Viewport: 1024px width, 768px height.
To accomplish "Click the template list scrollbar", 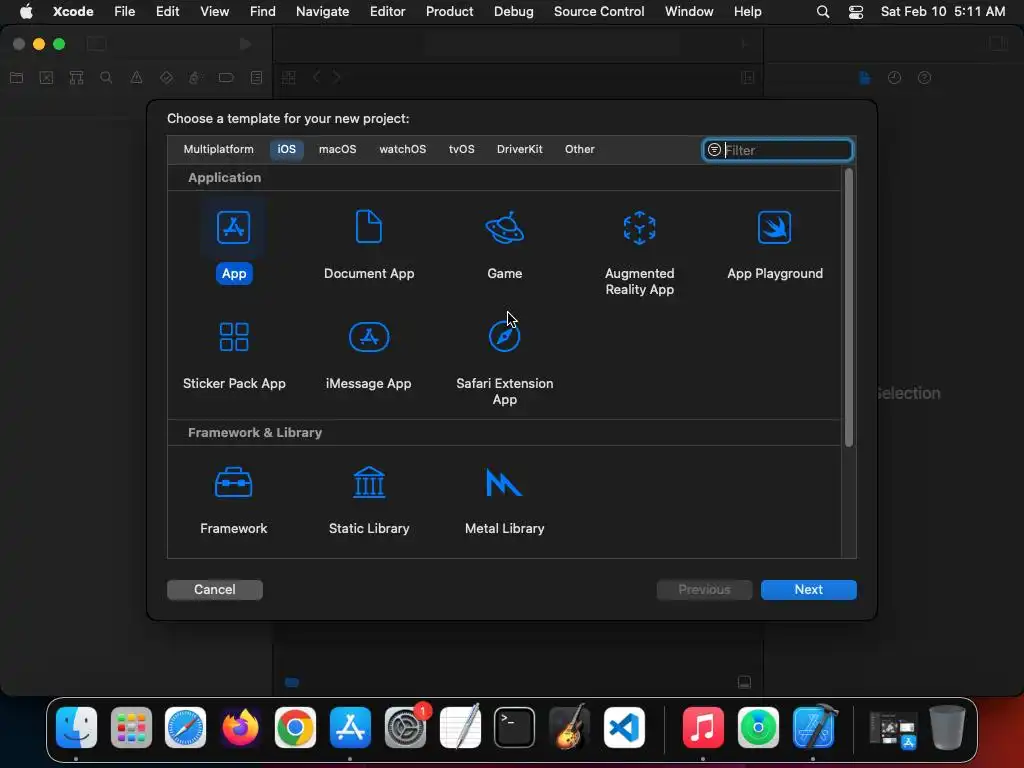I will pyautogui.click(x=848, y=308).
